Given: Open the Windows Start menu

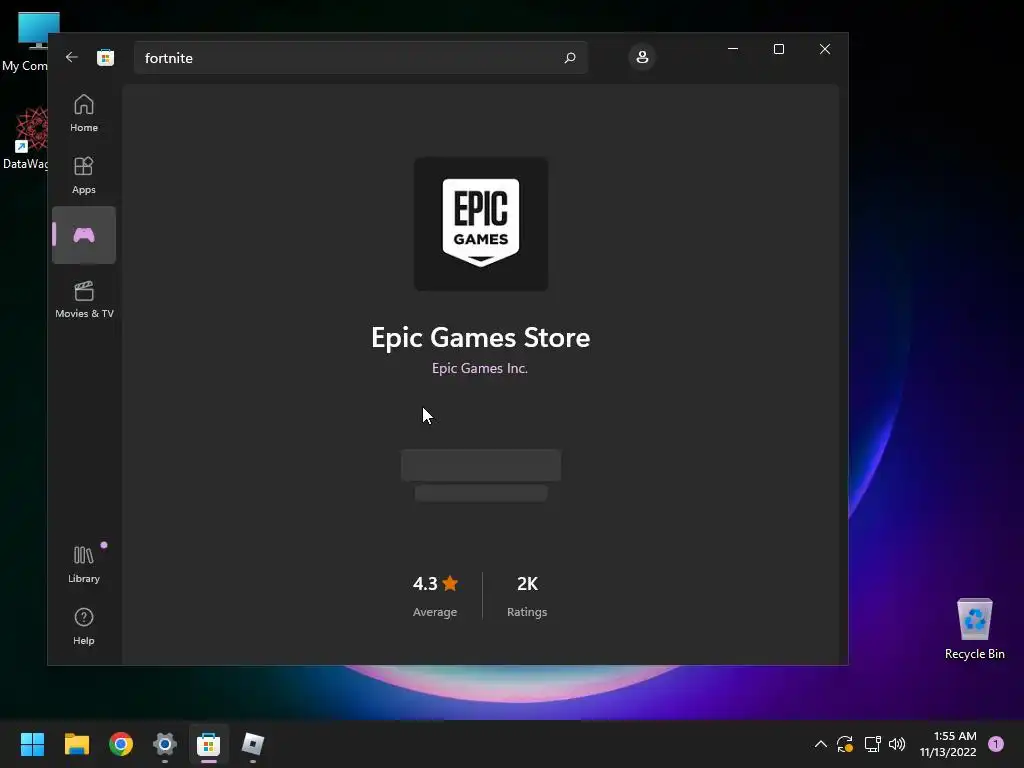Looking at the screenshot, I should (32, 744).
